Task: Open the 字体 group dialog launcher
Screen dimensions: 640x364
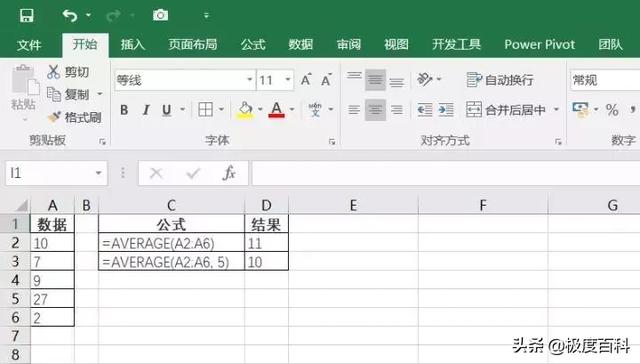Action: point(332,142)
